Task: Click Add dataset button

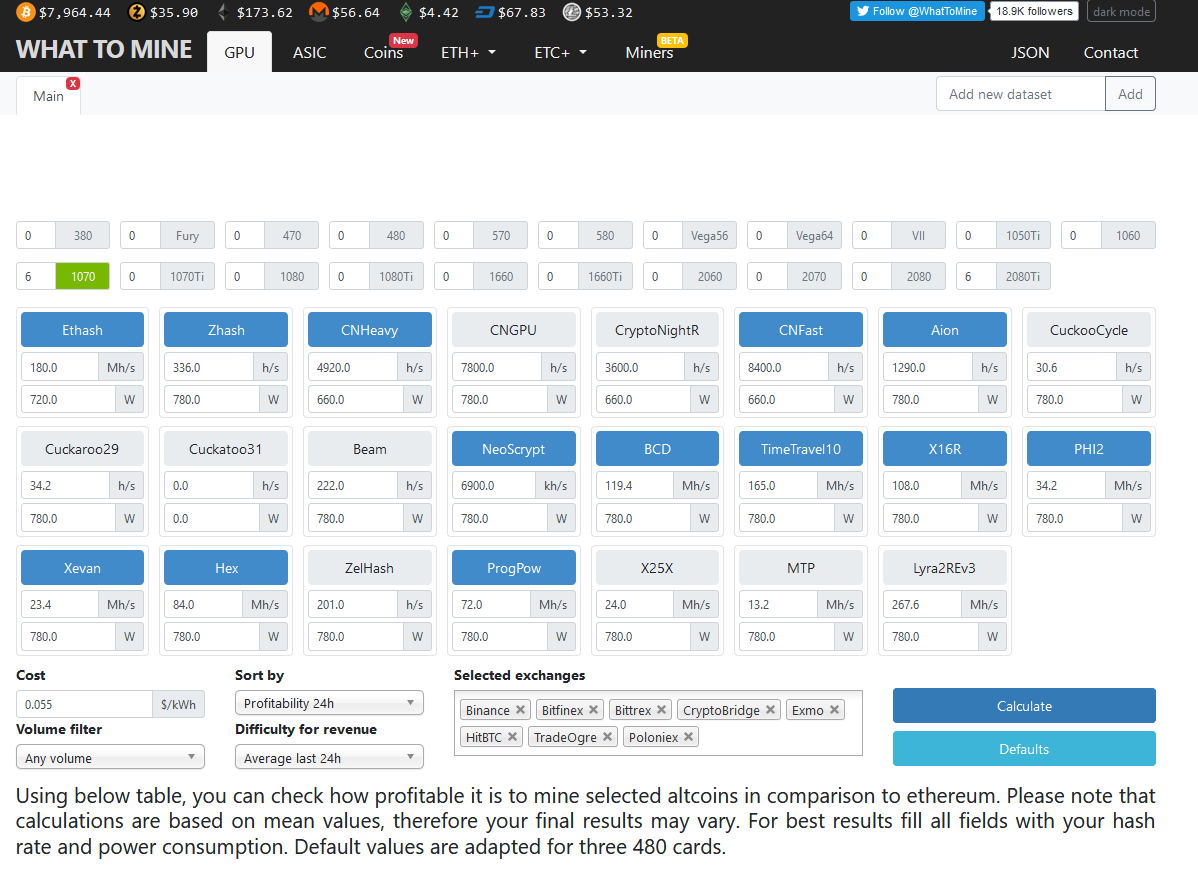Action: click(x=1130, y=94)
